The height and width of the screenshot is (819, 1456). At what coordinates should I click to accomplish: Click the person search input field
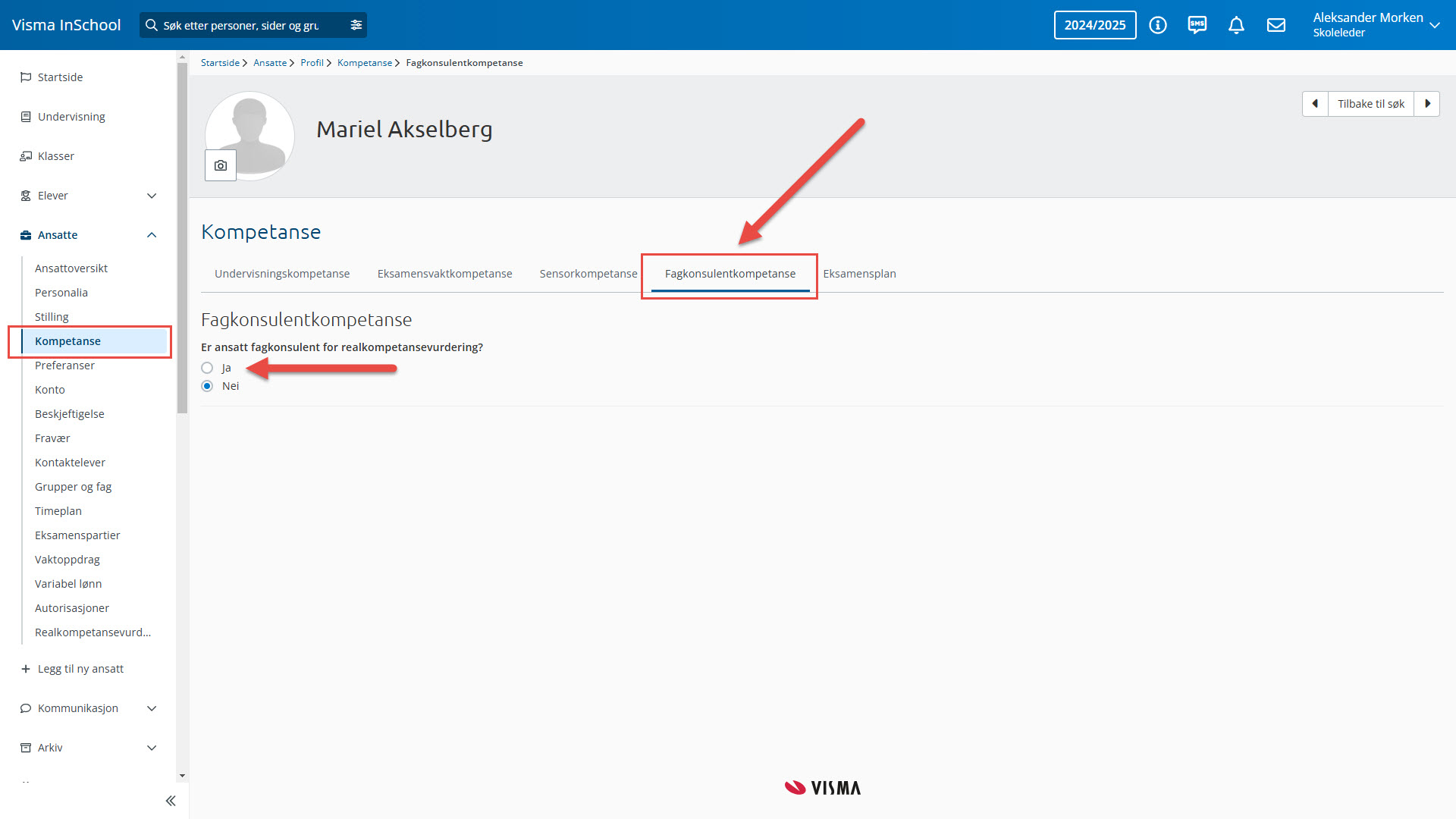[x=243, y=25]
